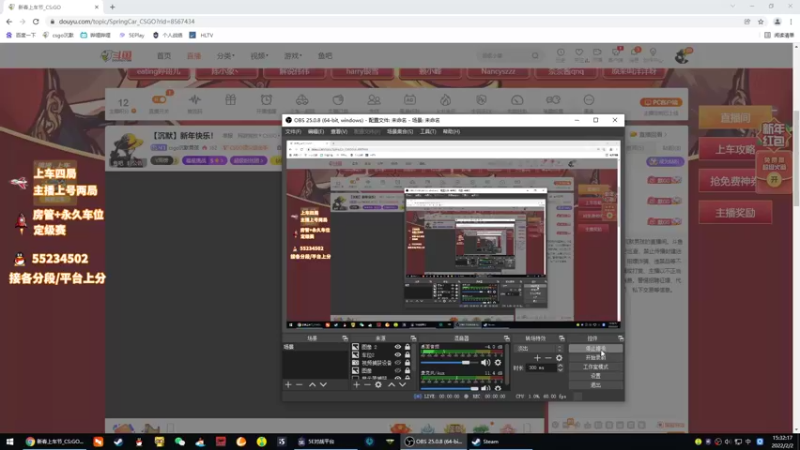
Task: Click the 上车攻略 red button
Action: pos(735,149)
